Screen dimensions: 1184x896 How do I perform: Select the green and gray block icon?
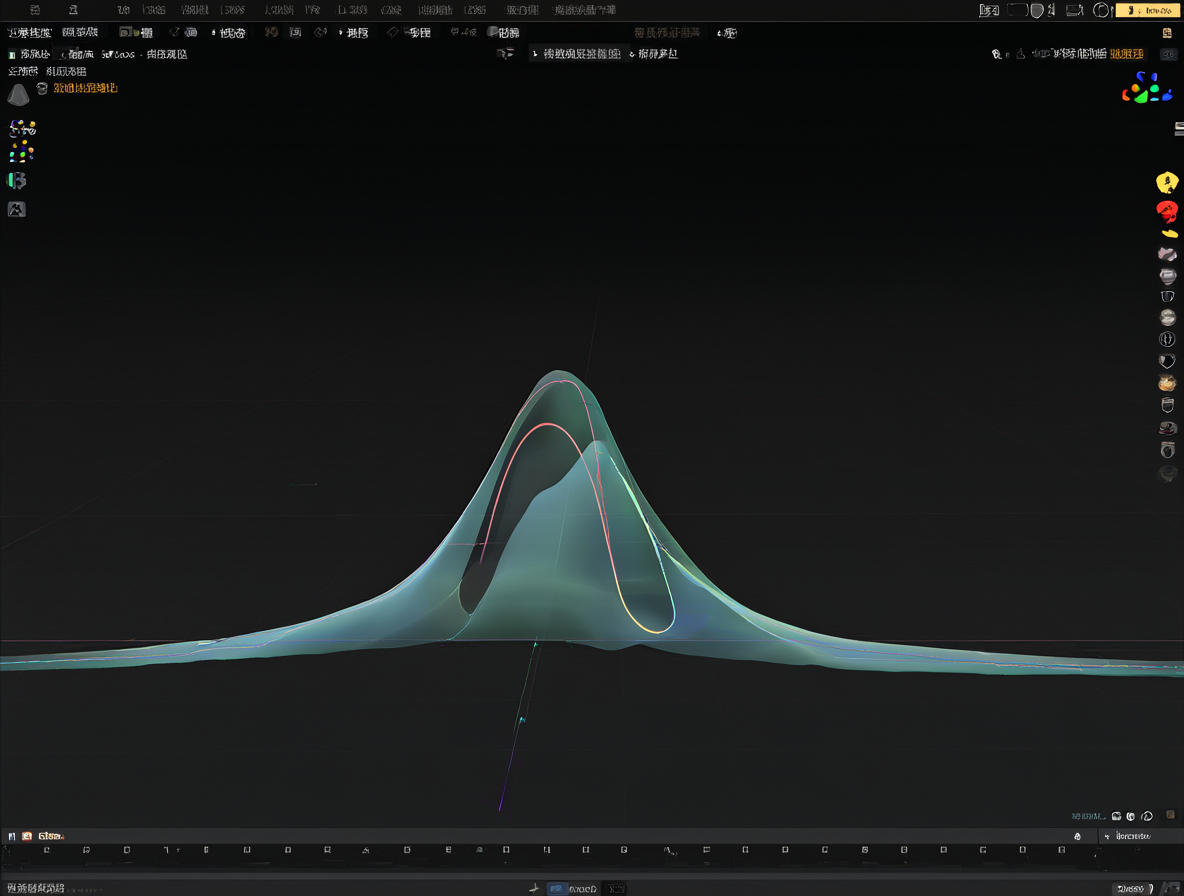[17, 180]
